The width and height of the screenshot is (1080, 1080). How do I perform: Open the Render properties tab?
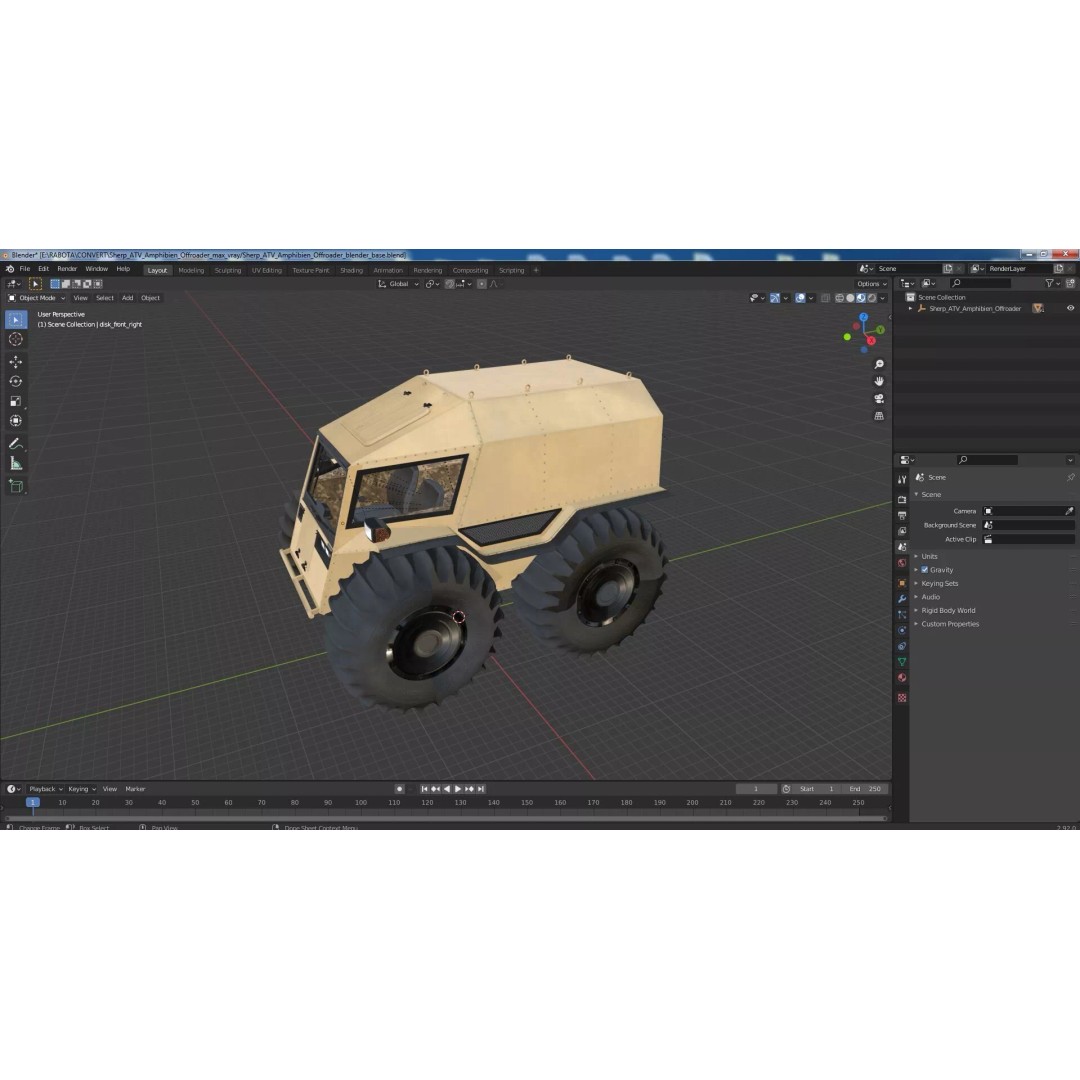[x=902, y=499]
